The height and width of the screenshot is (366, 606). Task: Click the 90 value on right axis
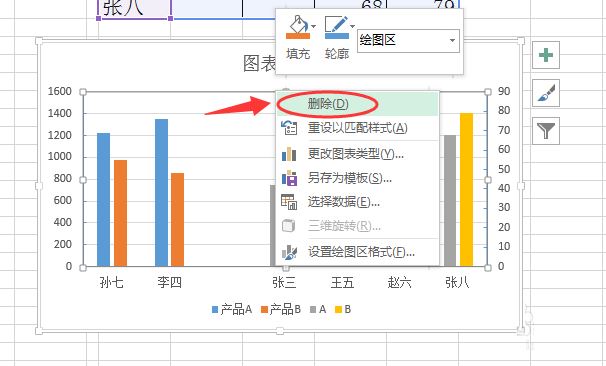504,91
